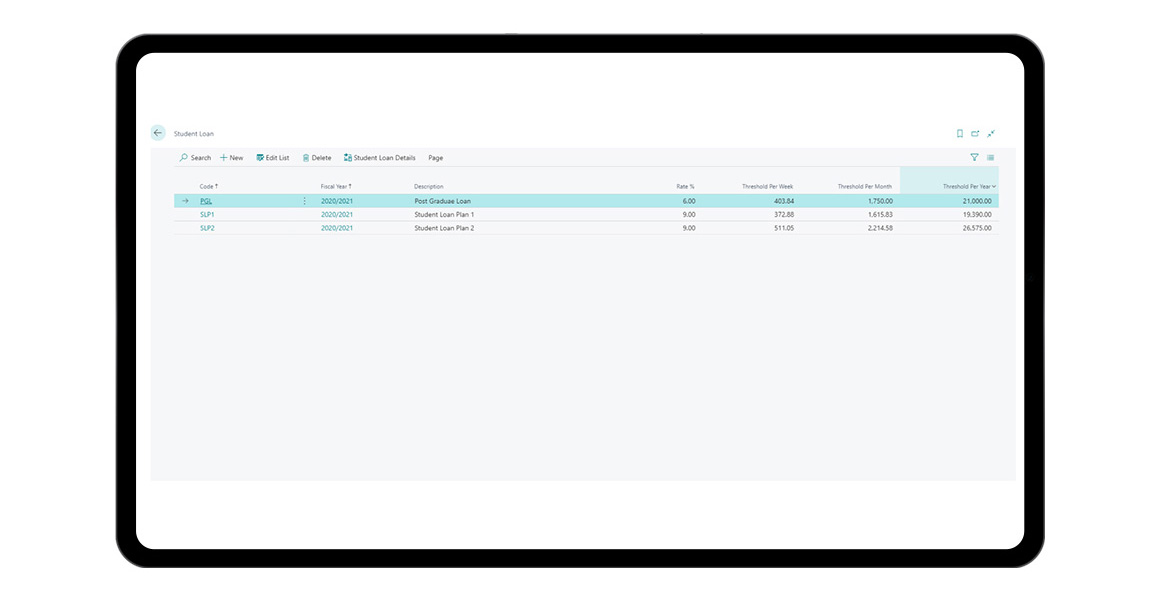Image resolution: width=1160 pixels, height=600 pixels.
Task: Sort by the Fiscal Year column header
Action: click(335, 187)
